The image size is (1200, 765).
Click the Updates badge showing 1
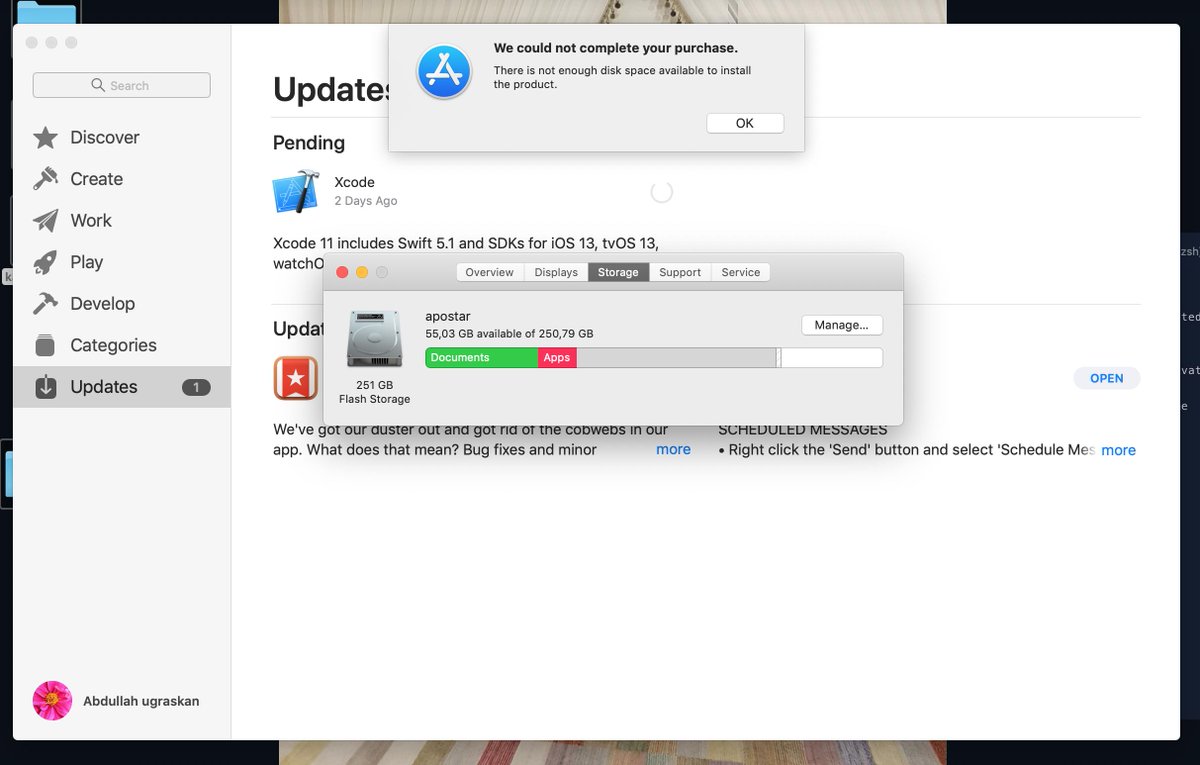point(196,387)
